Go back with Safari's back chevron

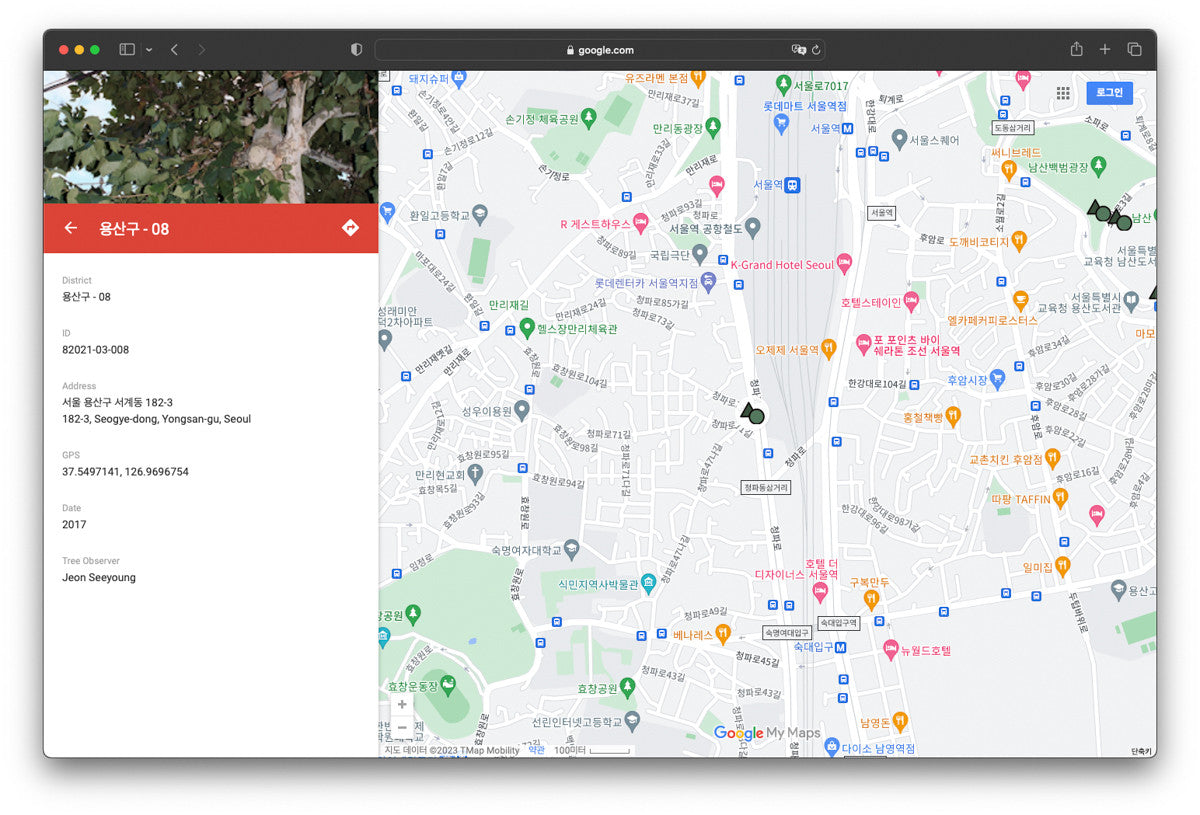(174, 49)
